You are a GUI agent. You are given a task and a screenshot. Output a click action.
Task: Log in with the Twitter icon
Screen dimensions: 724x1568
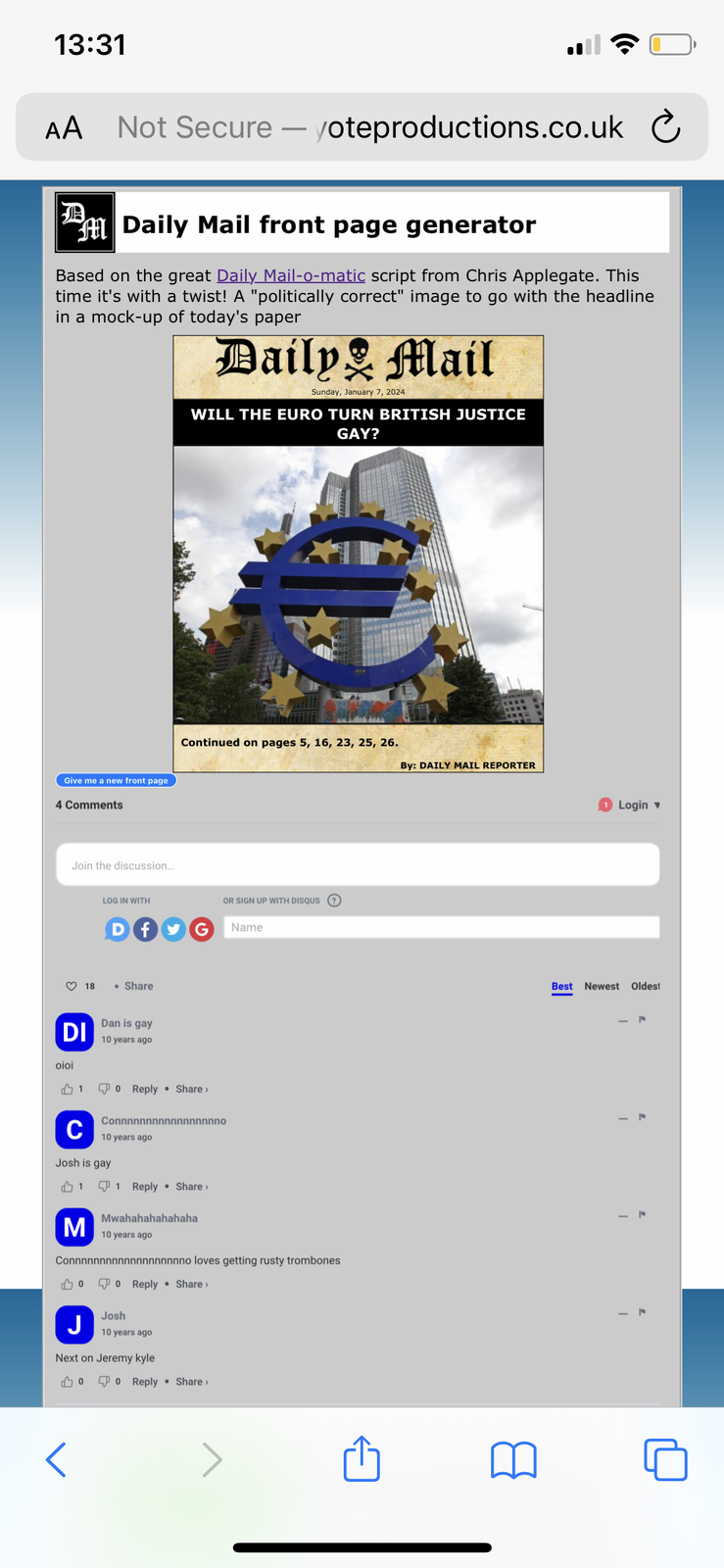pyautogui.click(x=173, y=929)
